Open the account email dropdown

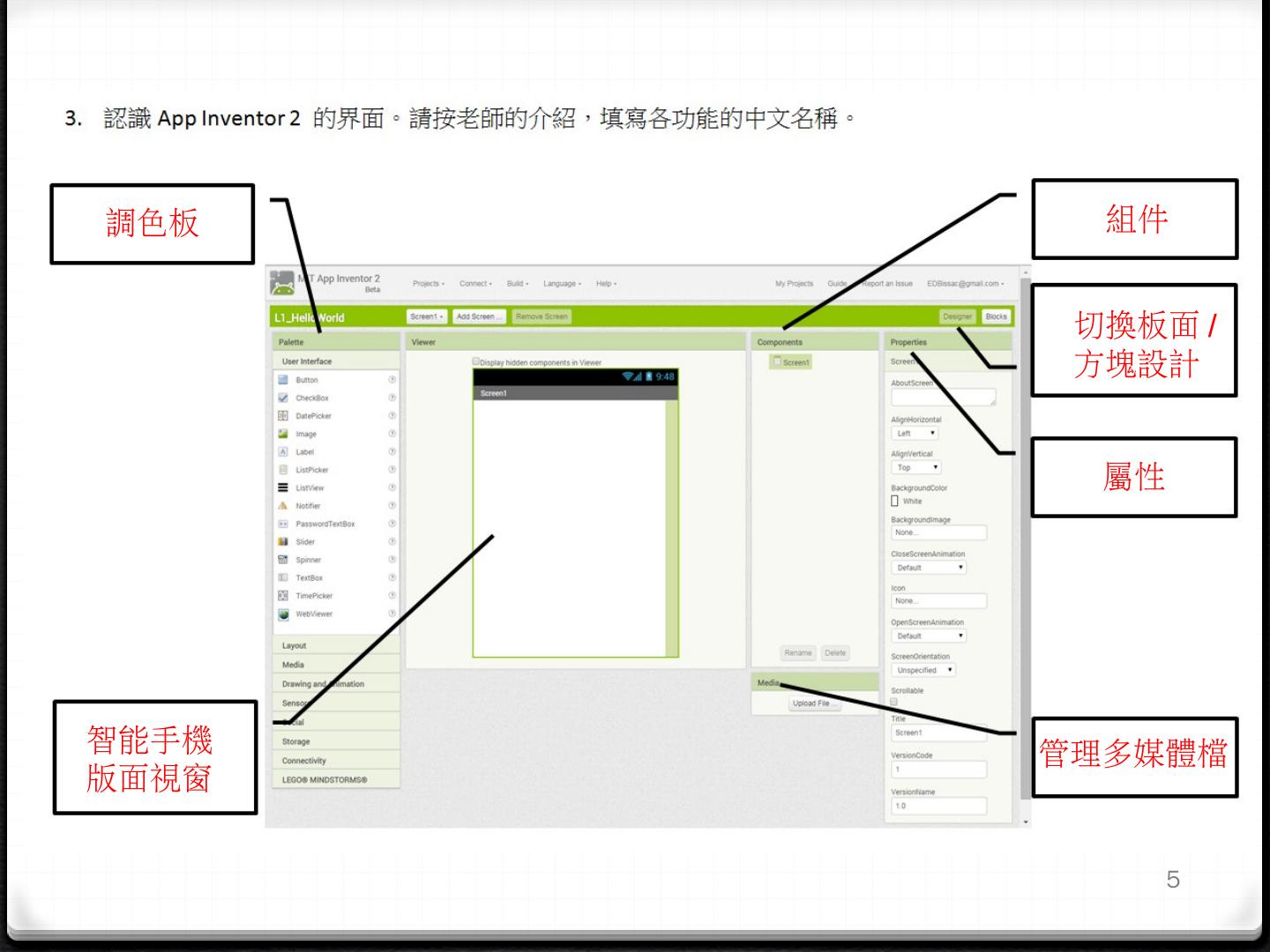[966, 284]
